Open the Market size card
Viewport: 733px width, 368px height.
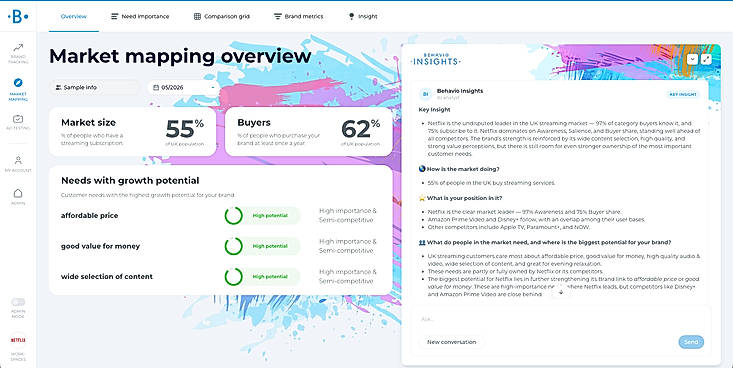point(132,131)
